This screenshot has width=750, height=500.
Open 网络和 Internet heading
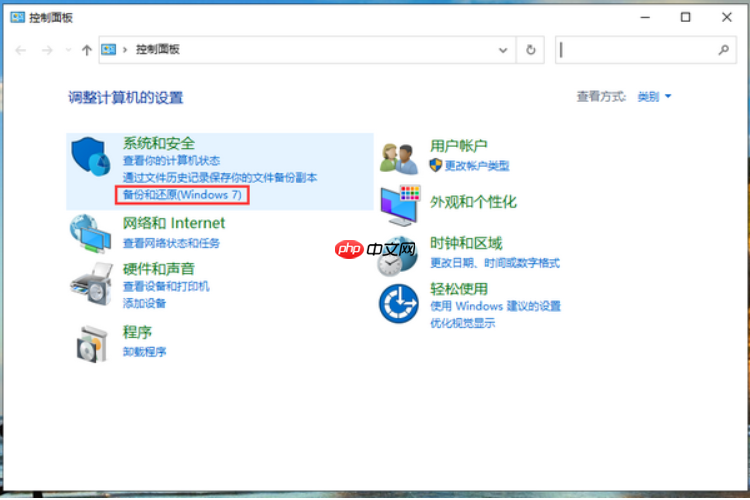tap(174, 223)
